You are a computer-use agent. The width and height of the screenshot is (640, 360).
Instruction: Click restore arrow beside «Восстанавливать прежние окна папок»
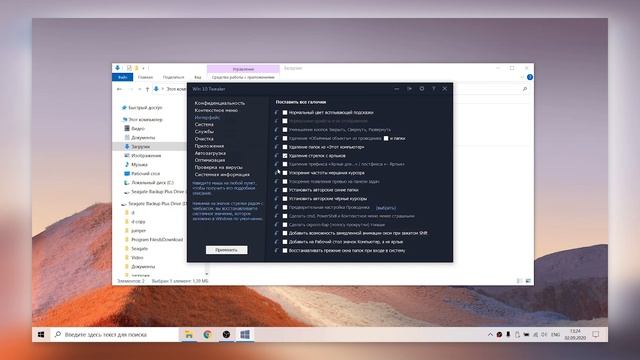click(277, 250)
